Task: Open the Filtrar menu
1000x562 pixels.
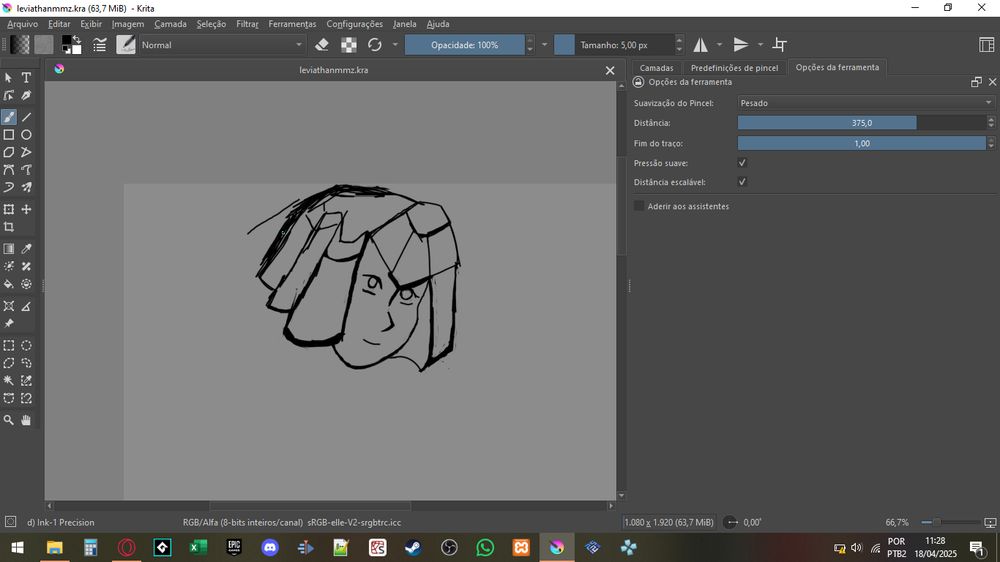Action: point(246,23)
